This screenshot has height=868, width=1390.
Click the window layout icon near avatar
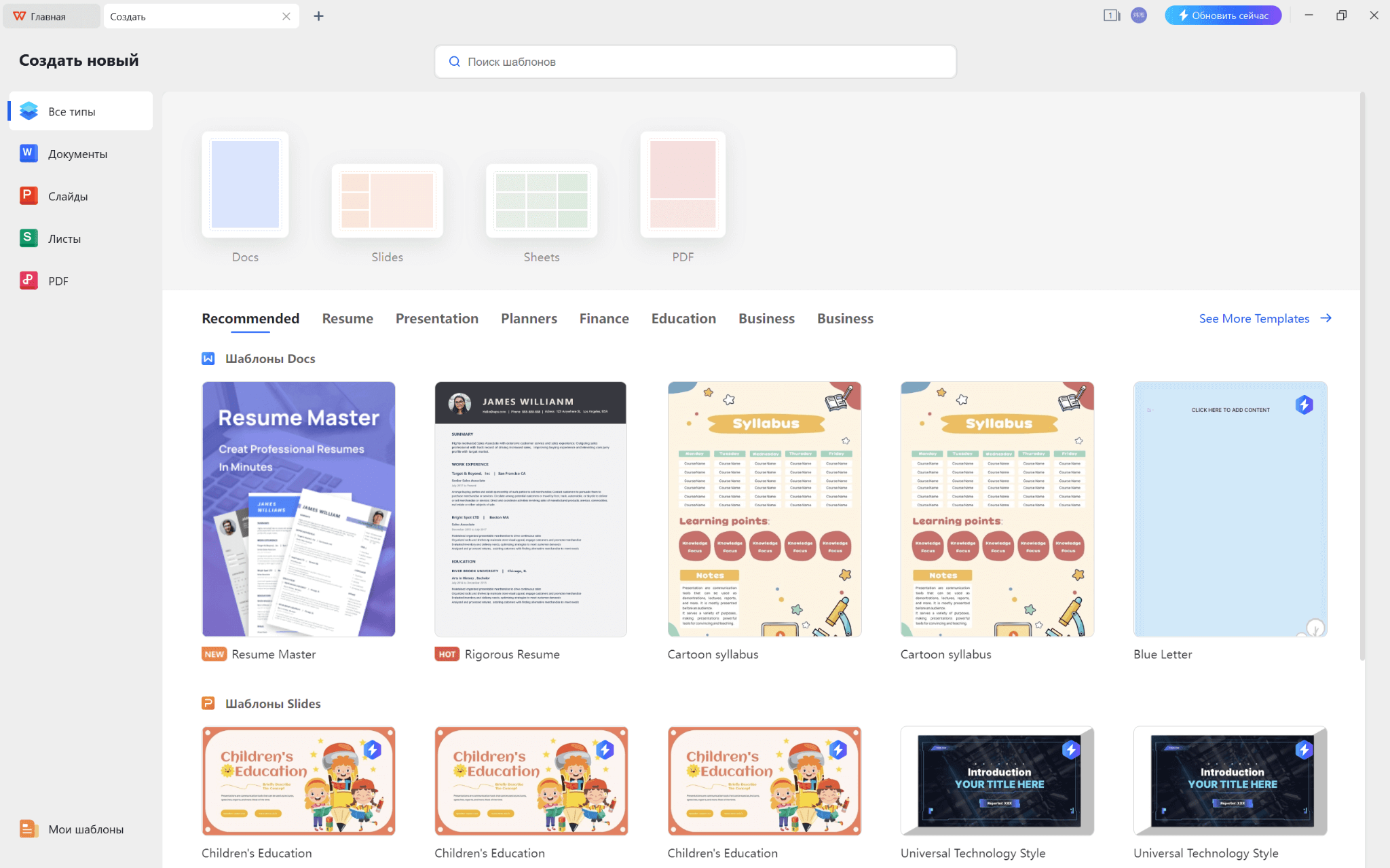(1111, 16)
